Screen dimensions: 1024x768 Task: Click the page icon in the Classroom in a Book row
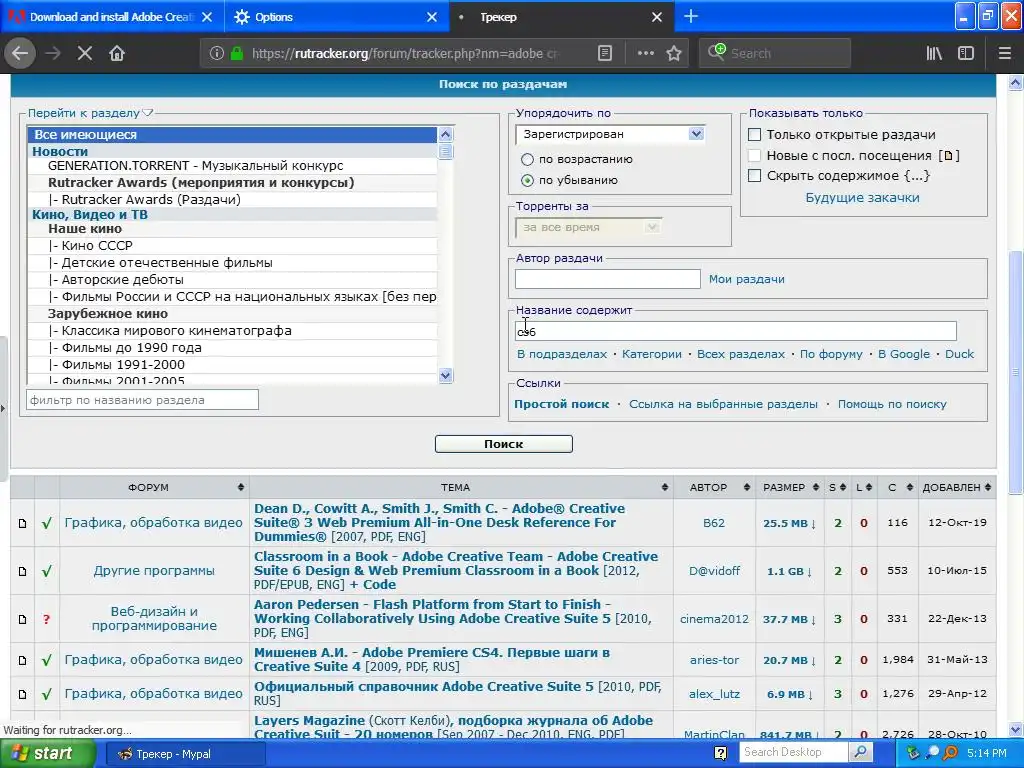coord(22,571)
